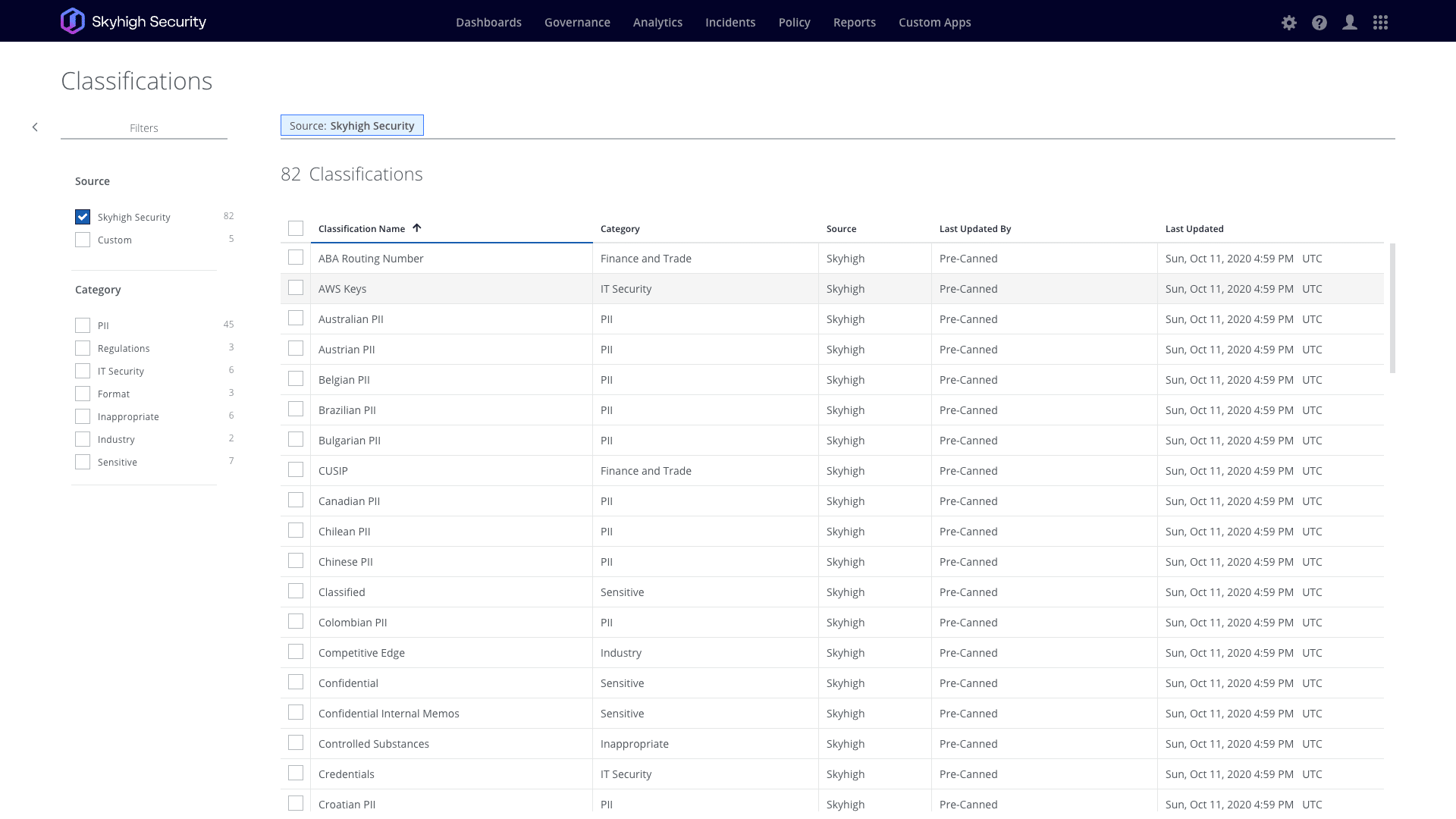Open the apps grid icon
Screen dimensions: 1456x819
click(1380, 23)
